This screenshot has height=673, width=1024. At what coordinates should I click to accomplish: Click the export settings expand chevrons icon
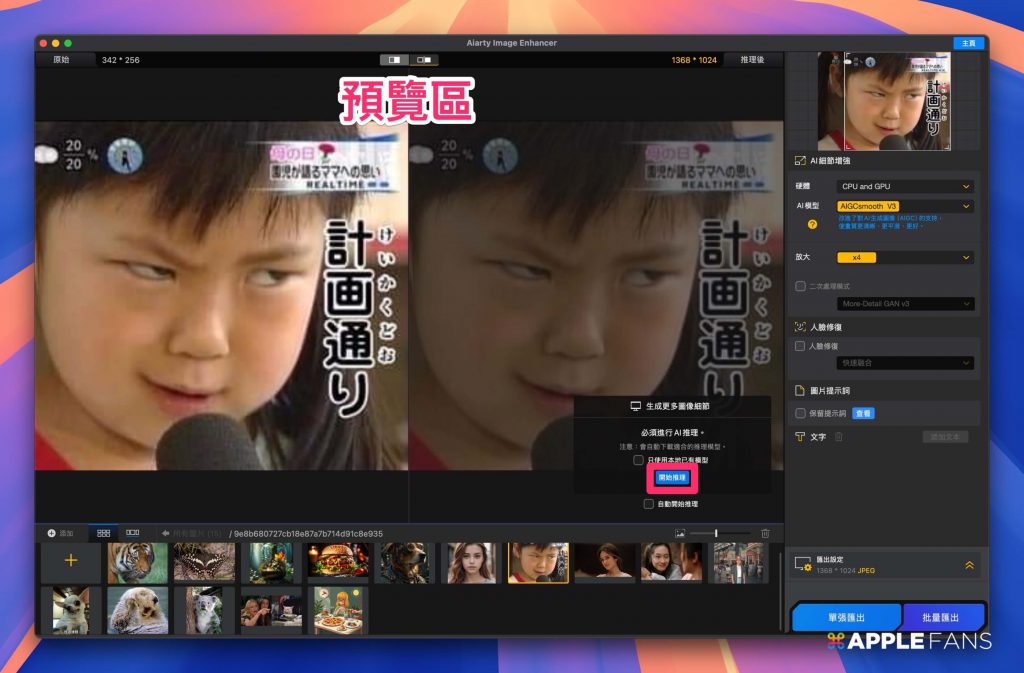coord(969,565)
